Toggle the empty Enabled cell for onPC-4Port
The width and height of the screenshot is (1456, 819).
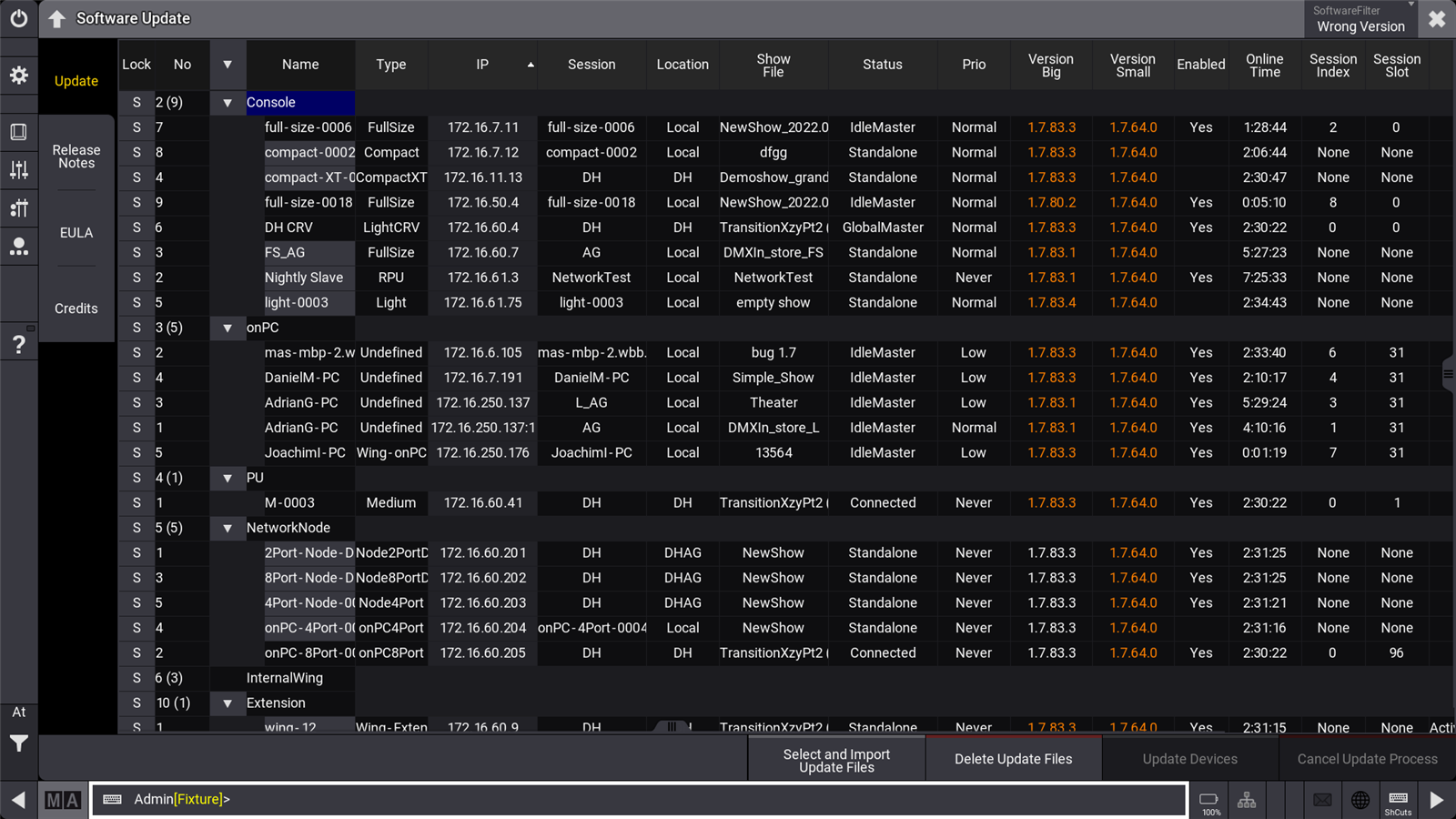pos(1201,628)
